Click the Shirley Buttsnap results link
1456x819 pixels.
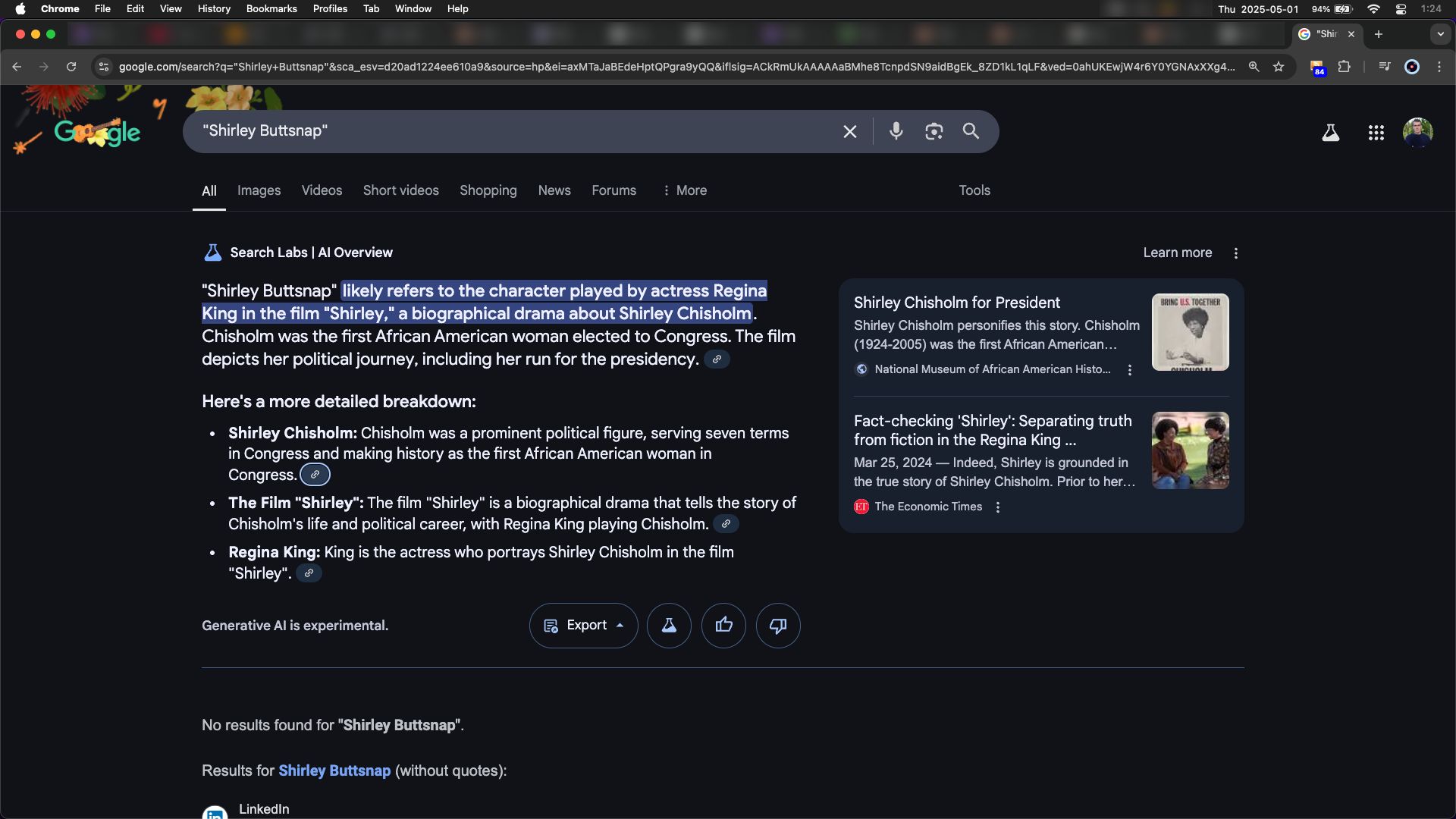coord(334,770)
